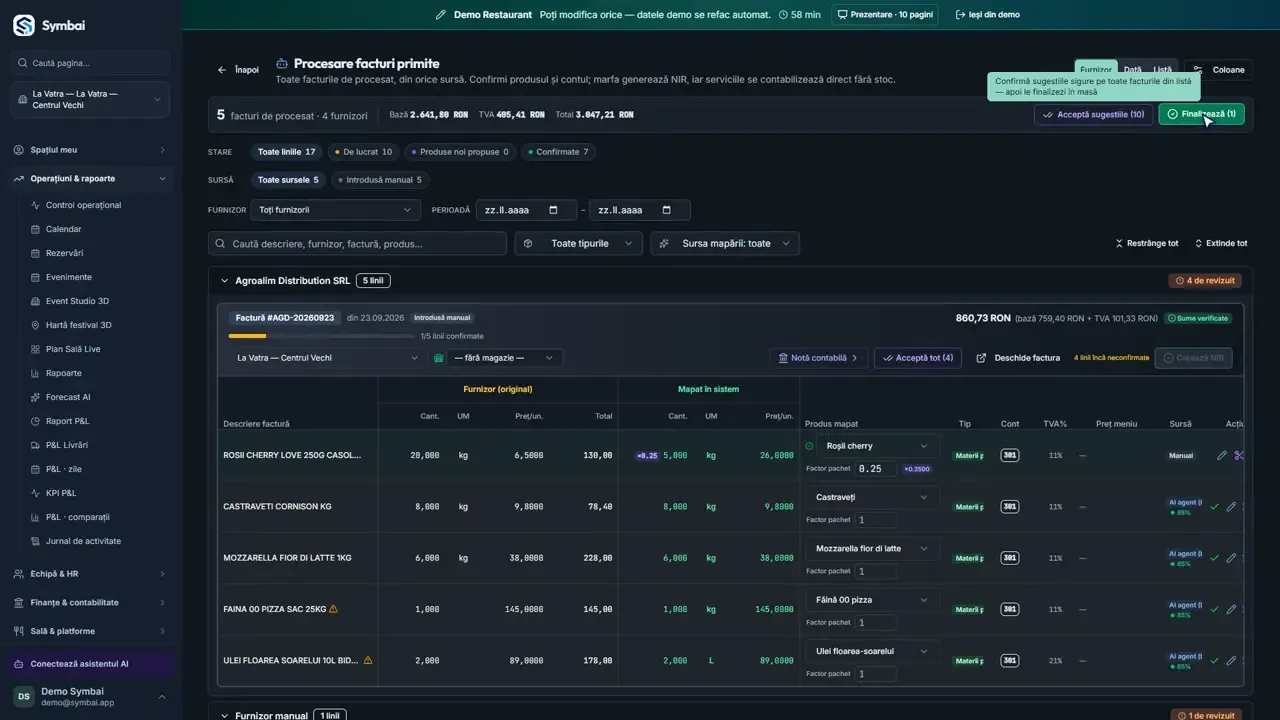Click the pencil icon beside Demo Restaurant
The height and width of the screenshot is (720, 1280).
[441, 15]
